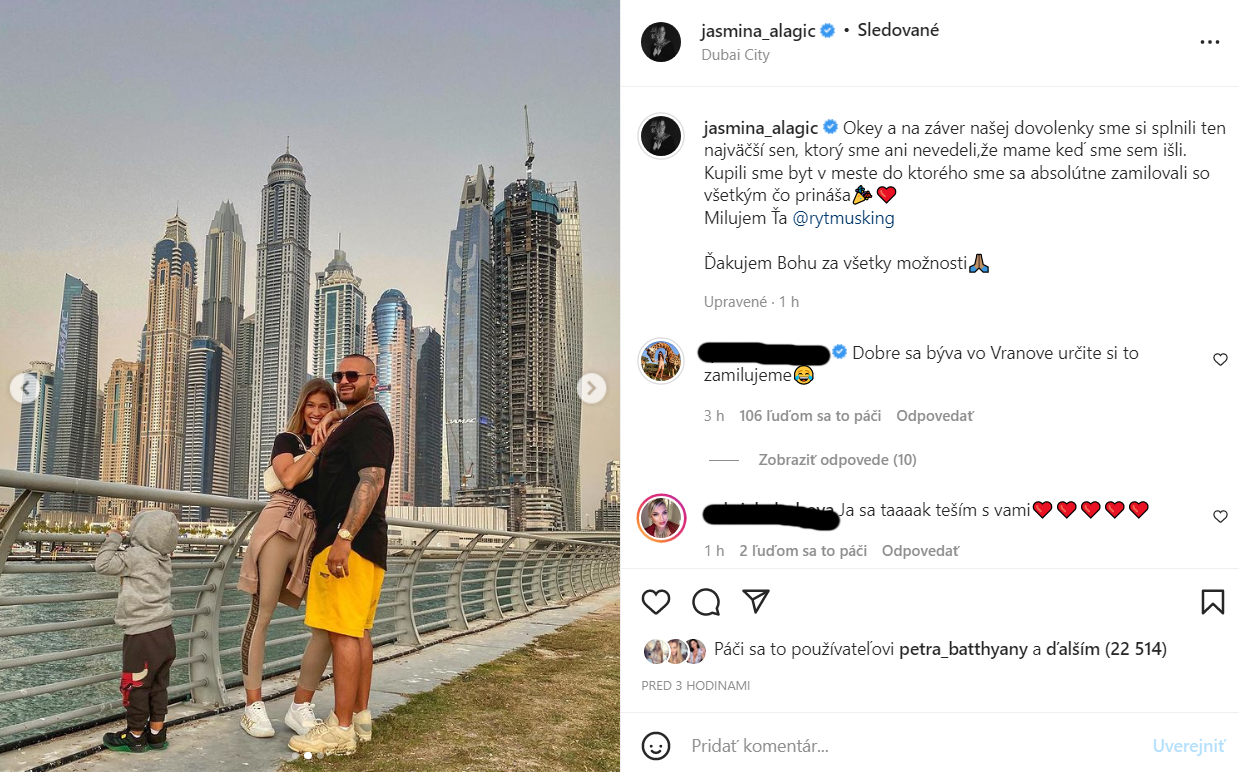This screenshot has width=1239, height=772.
Task: Like the 'teším s vami' comment heart
Action: click(1220, 517)
